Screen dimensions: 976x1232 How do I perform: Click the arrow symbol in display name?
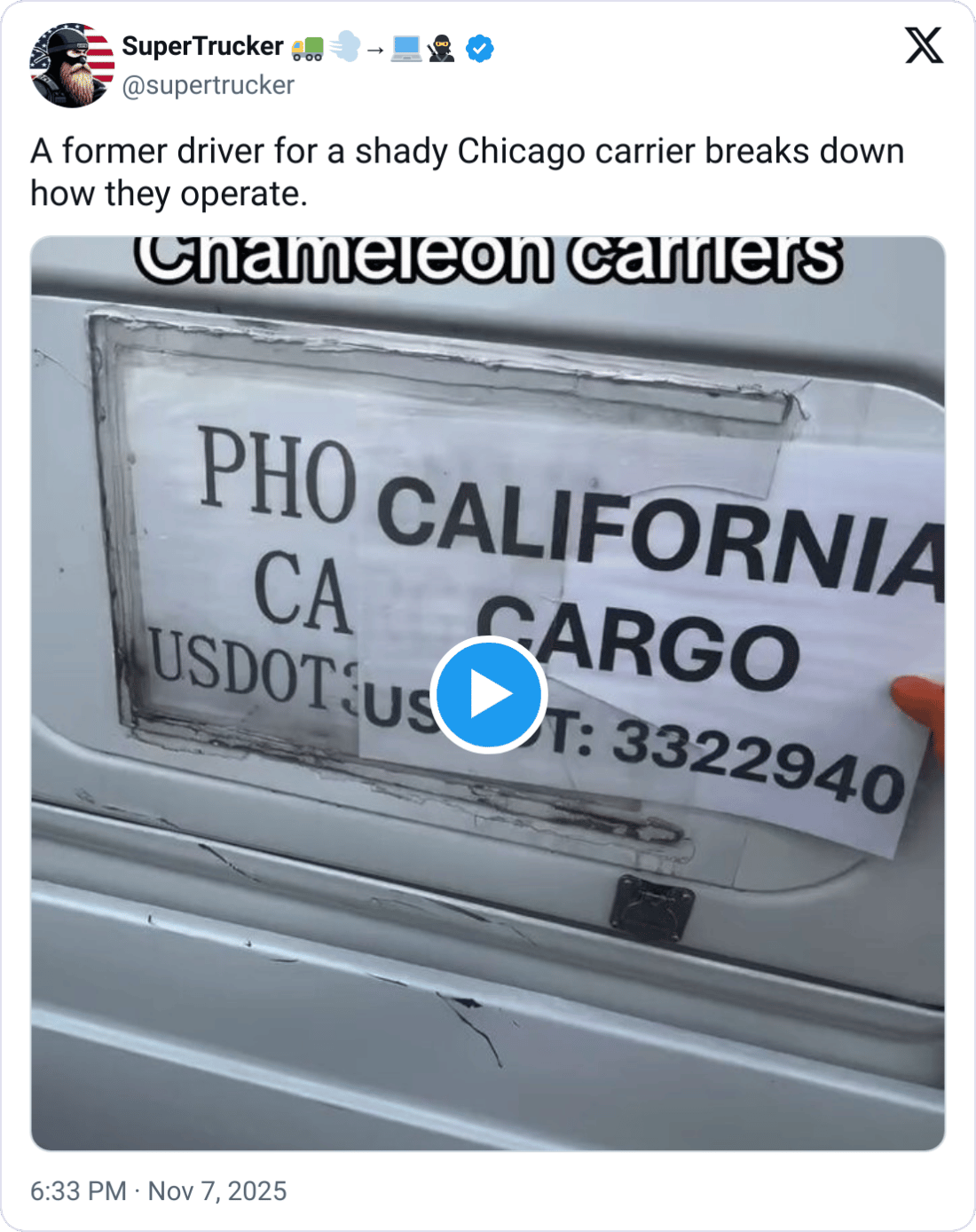click(375, 50)
